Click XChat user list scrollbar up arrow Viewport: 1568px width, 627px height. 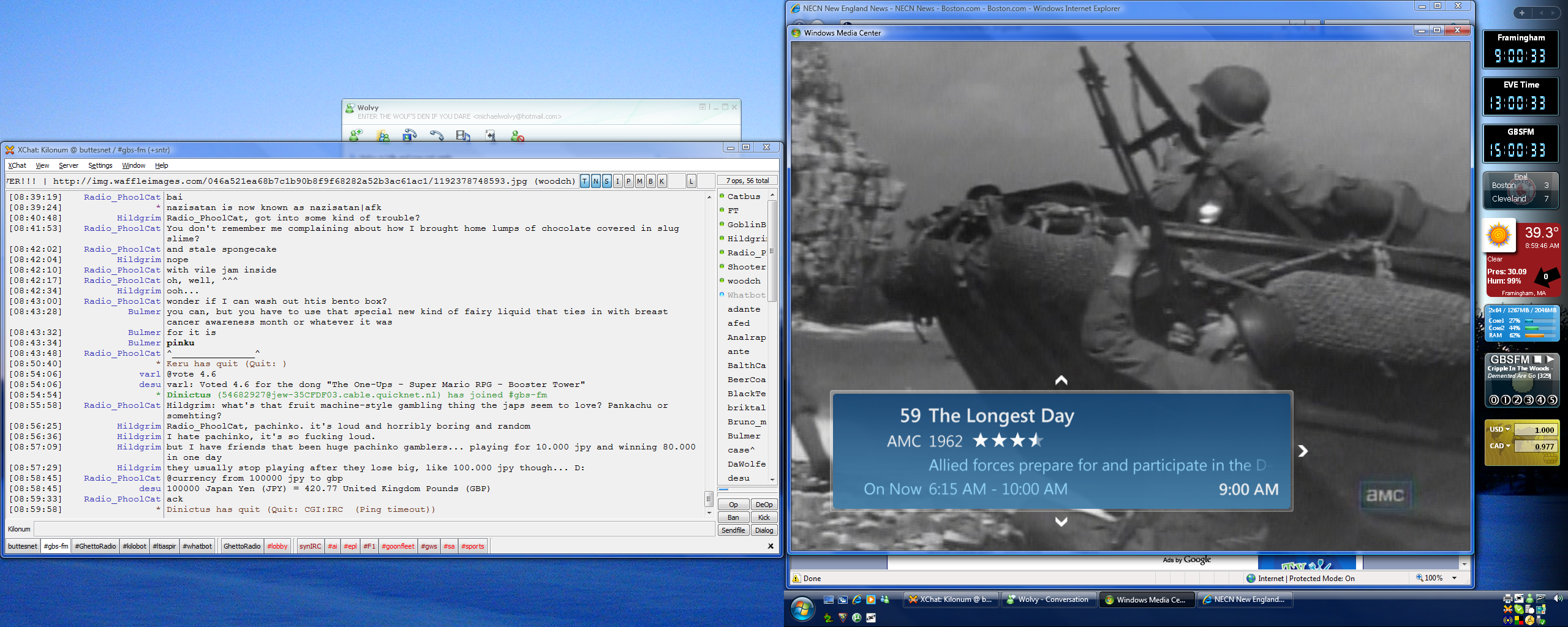pos(772,195)
